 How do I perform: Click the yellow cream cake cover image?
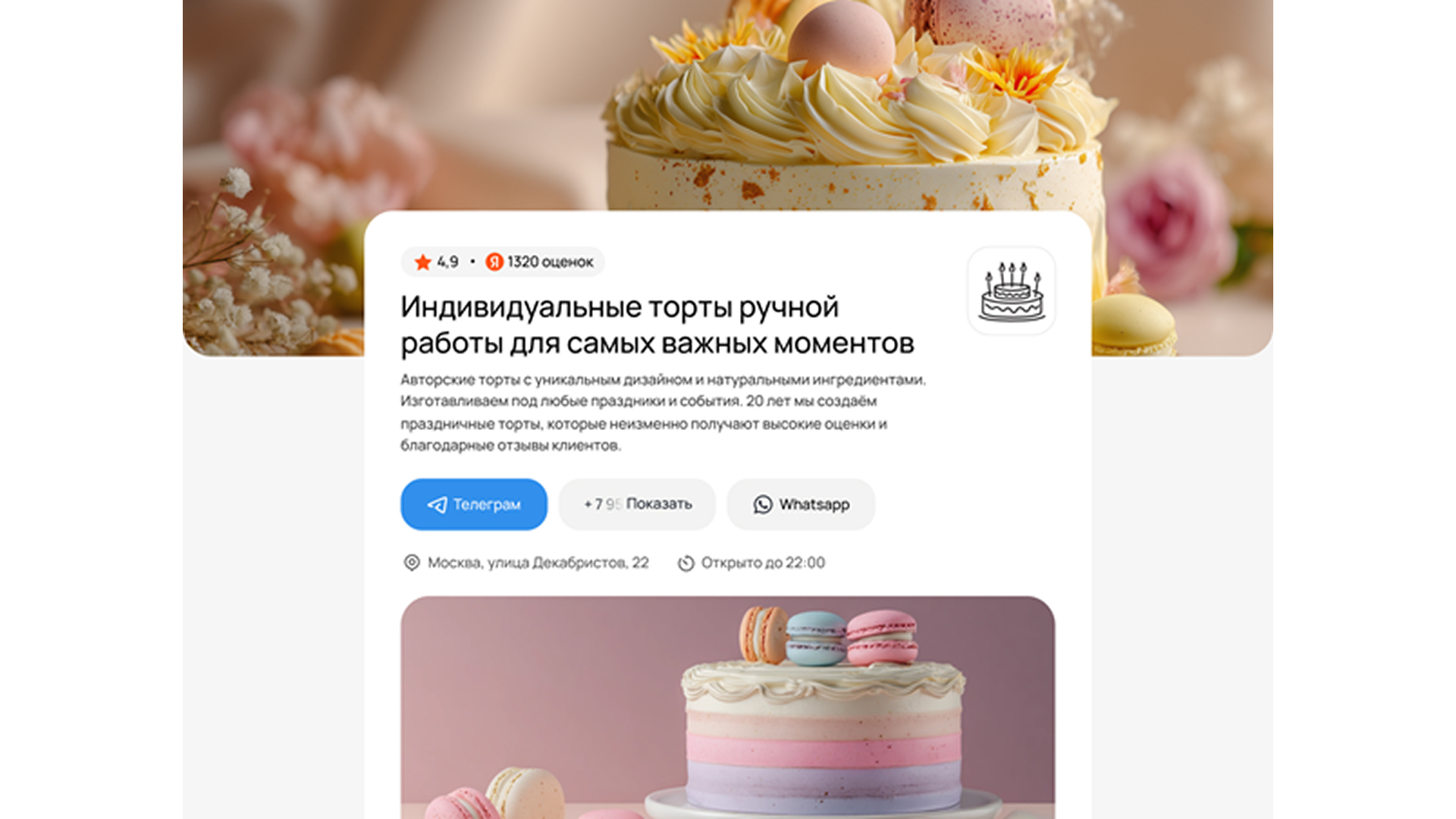point(727,106)
